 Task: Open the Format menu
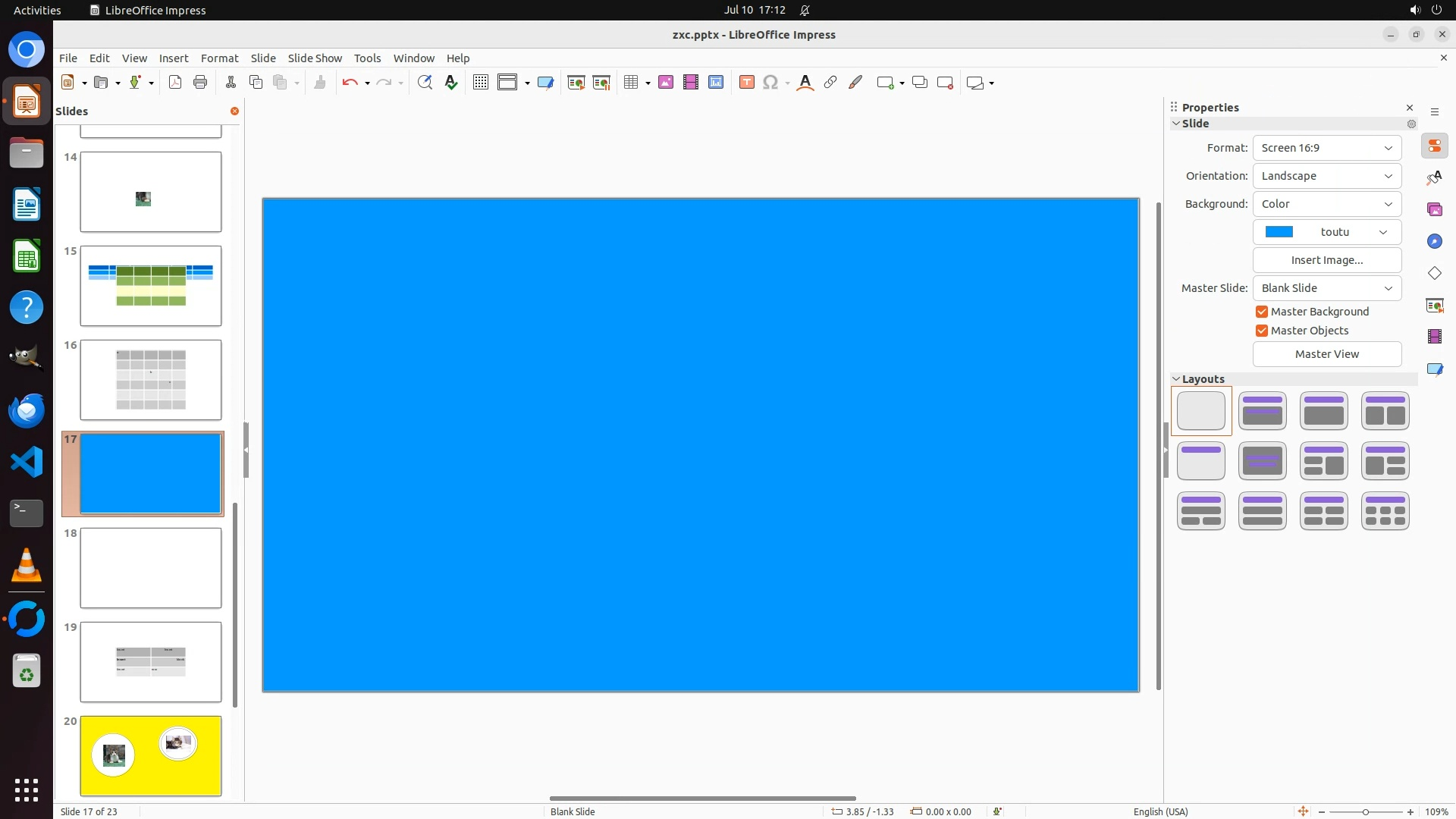point(219,58)
